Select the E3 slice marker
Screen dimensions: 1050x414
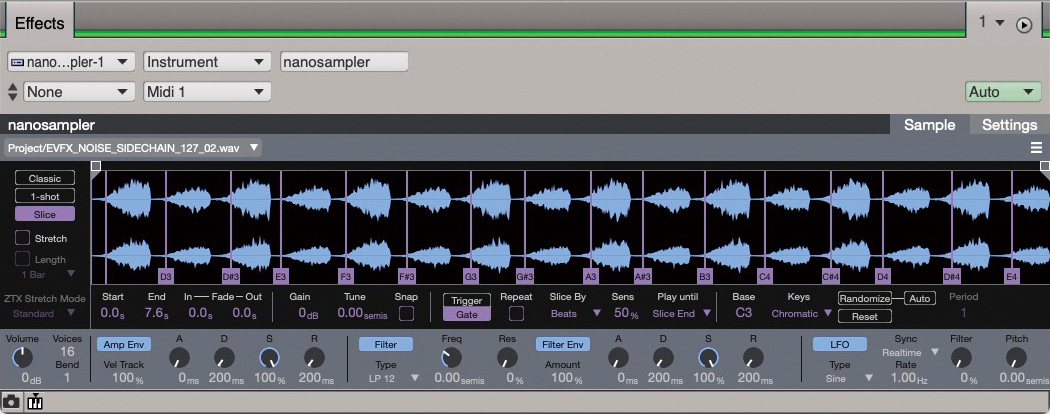coord(281,276)
